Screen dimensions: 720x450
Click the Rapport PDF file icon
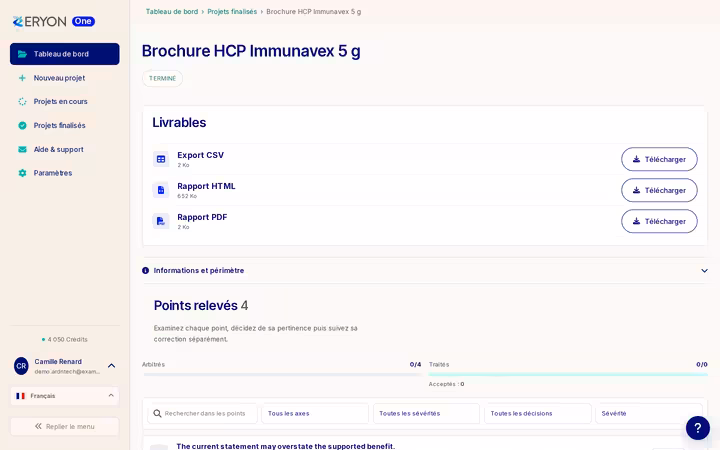click(161, 221)
